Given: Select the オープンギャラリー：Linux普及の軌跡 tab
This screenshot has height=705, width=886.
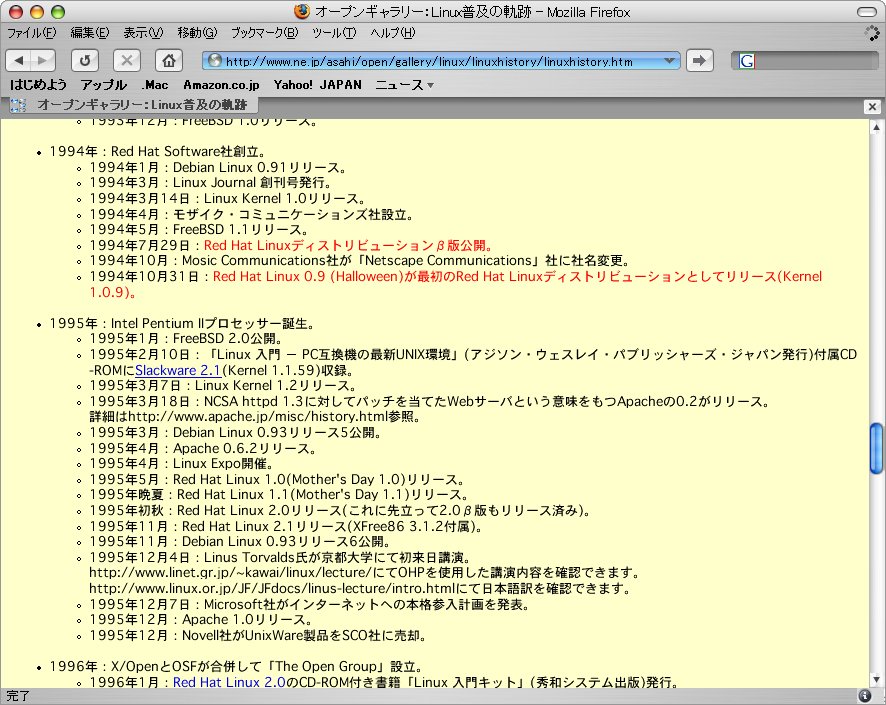Looking at the screenshot, I should 134,105.
